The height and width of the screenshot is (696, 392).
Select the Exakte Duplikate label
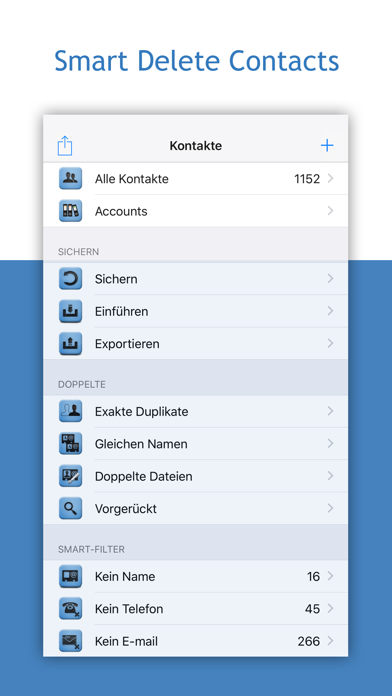(141, 411)
